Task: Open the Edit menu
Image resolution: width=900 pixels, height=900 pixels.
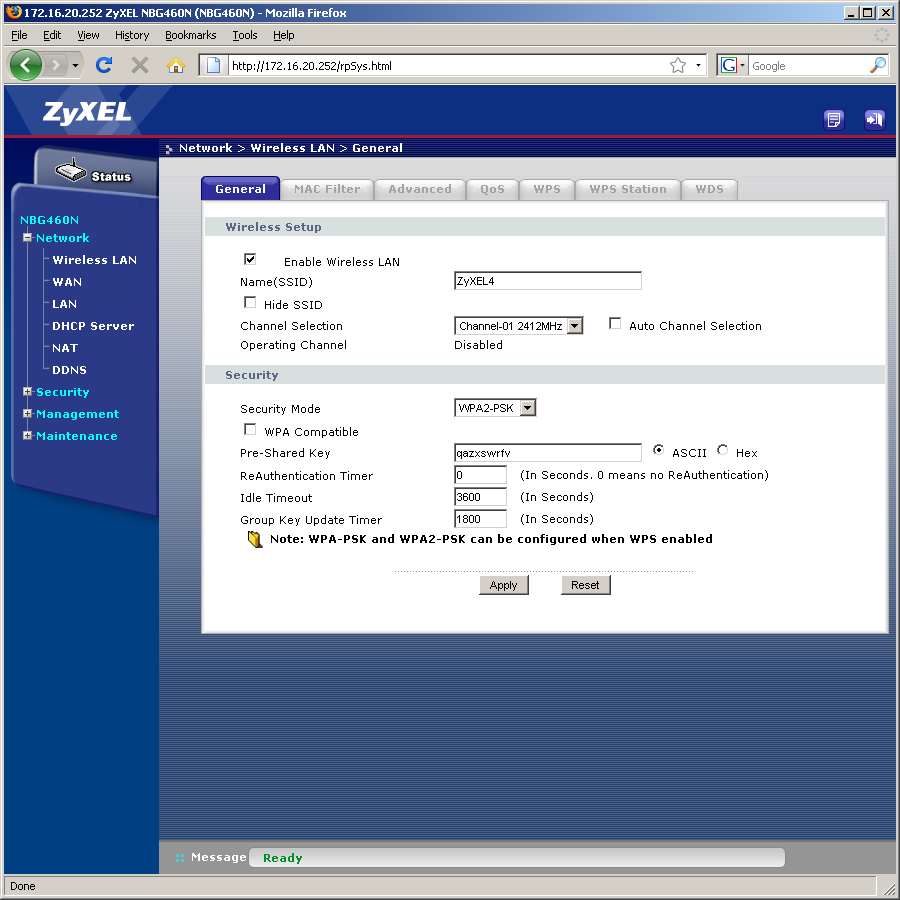Action: coord(52,35)
